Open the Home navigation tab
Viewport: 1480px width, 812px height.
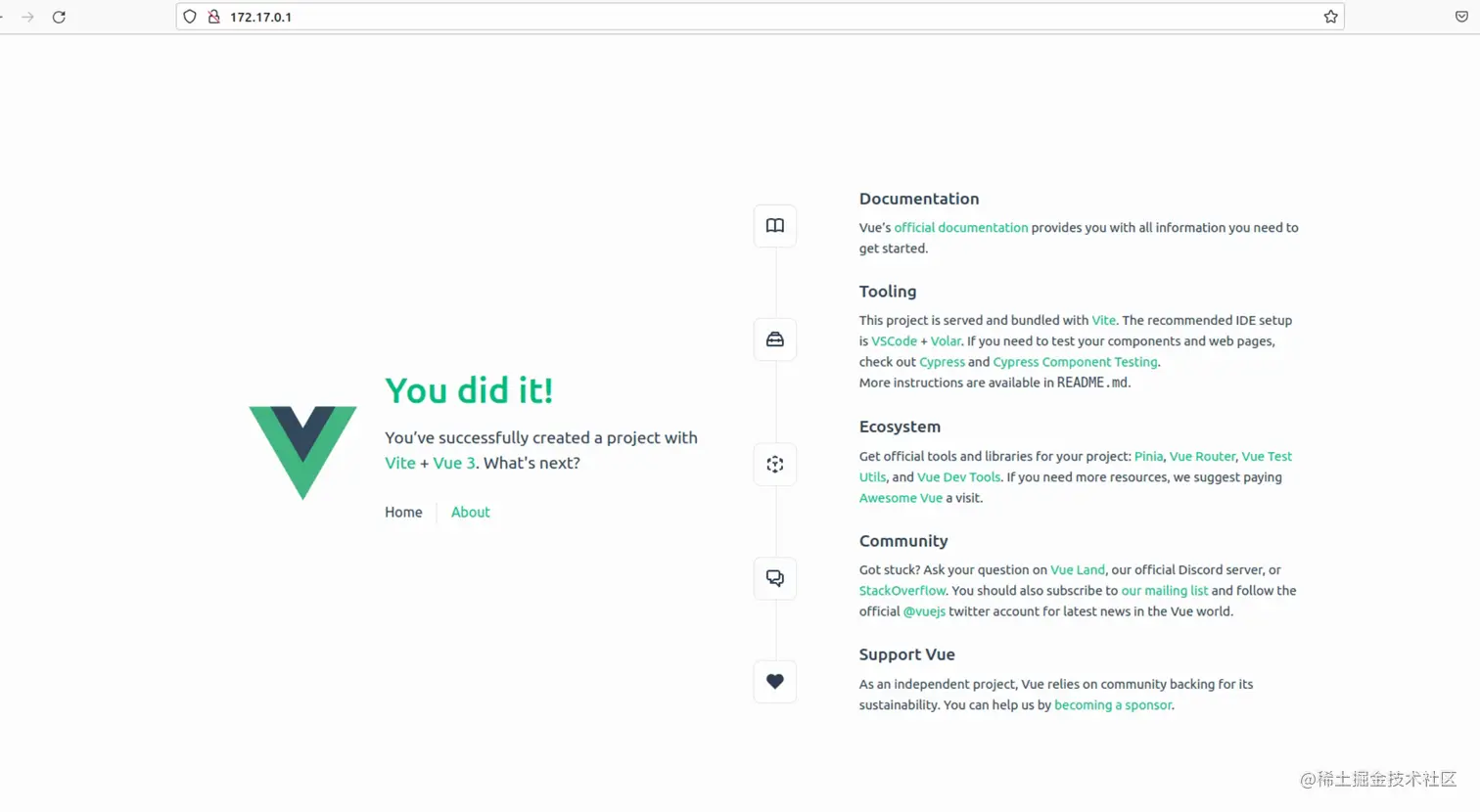point(403,513)
